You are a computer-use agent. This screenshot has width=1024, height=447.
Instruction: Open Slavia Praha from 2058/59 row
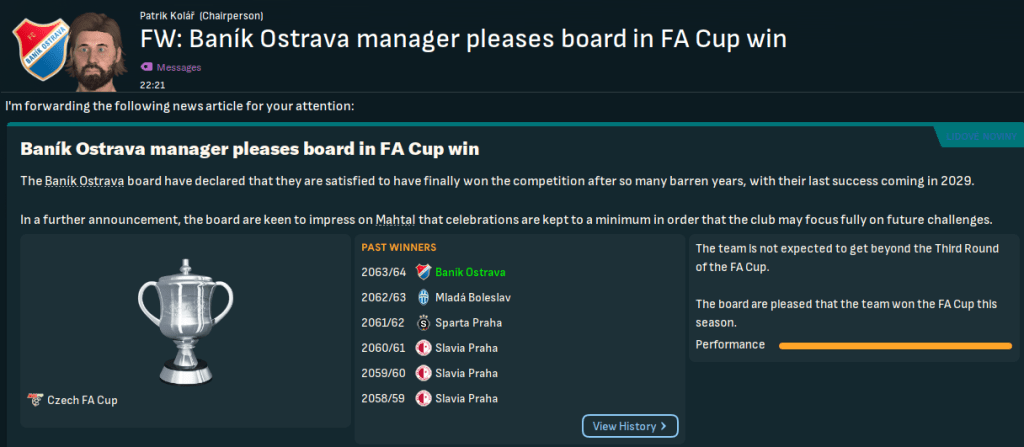point(467,398)
